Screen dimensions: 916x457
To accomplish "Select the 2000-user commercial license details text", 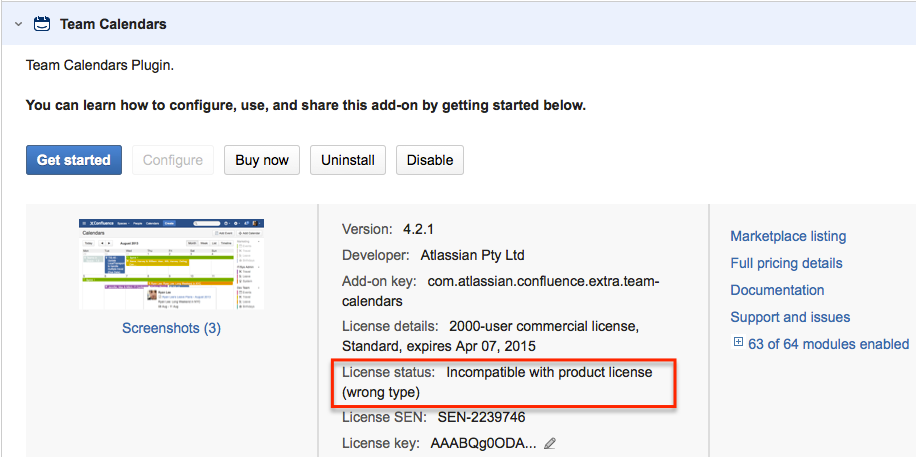I will pyautogui.click(x=490, y=335).
